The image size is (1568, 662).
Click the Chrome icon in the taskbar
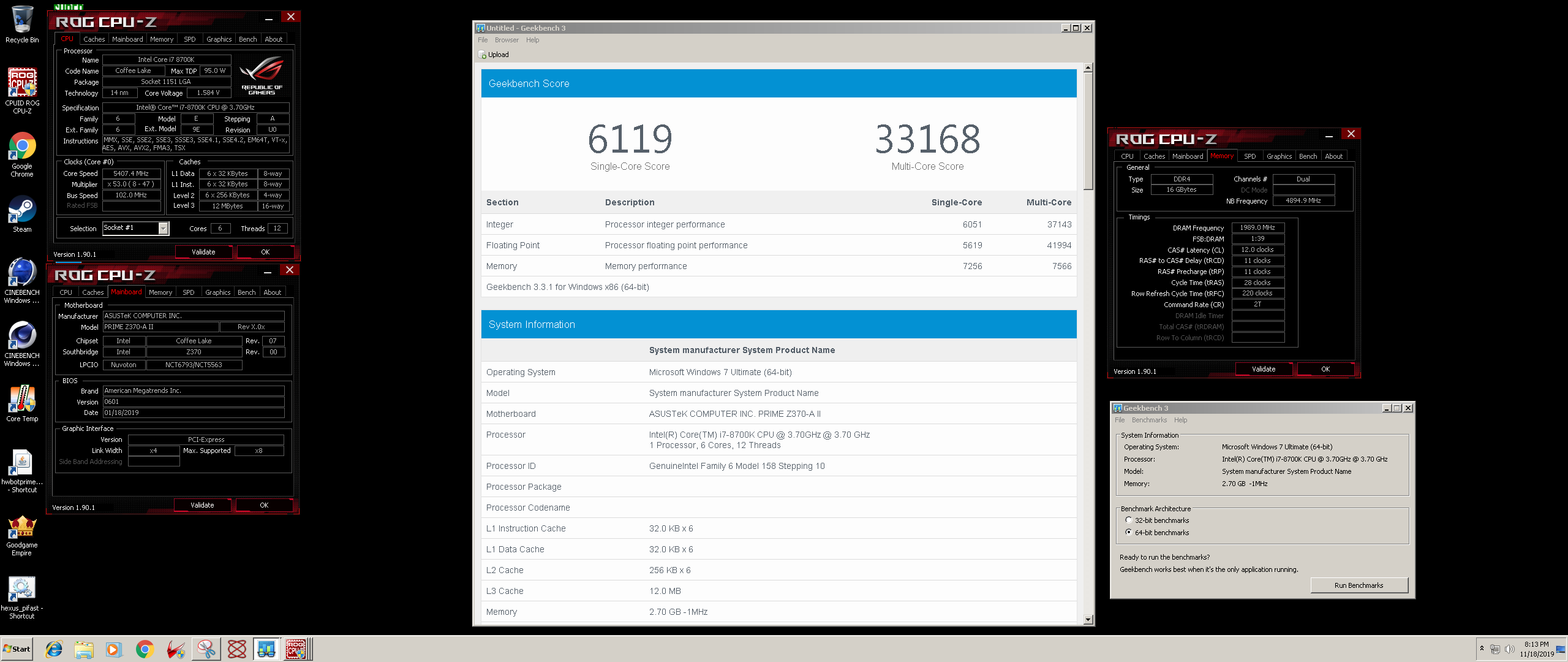pos(145,649)
